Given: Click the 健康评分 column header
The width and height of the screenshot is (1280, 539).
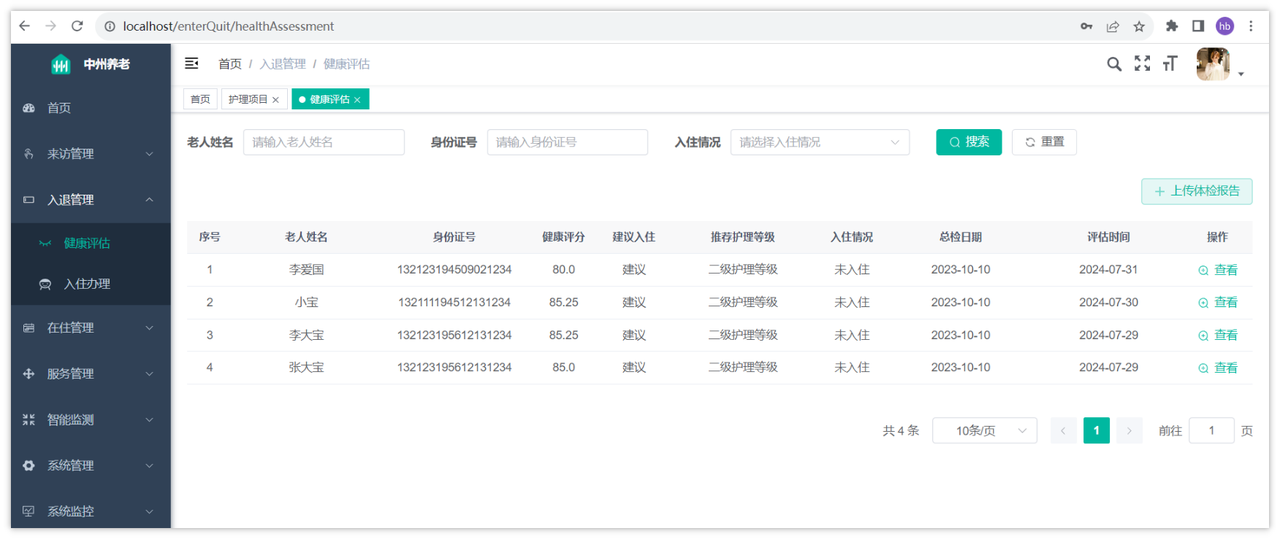Looking at the screenshot, I should click(563, 237).
